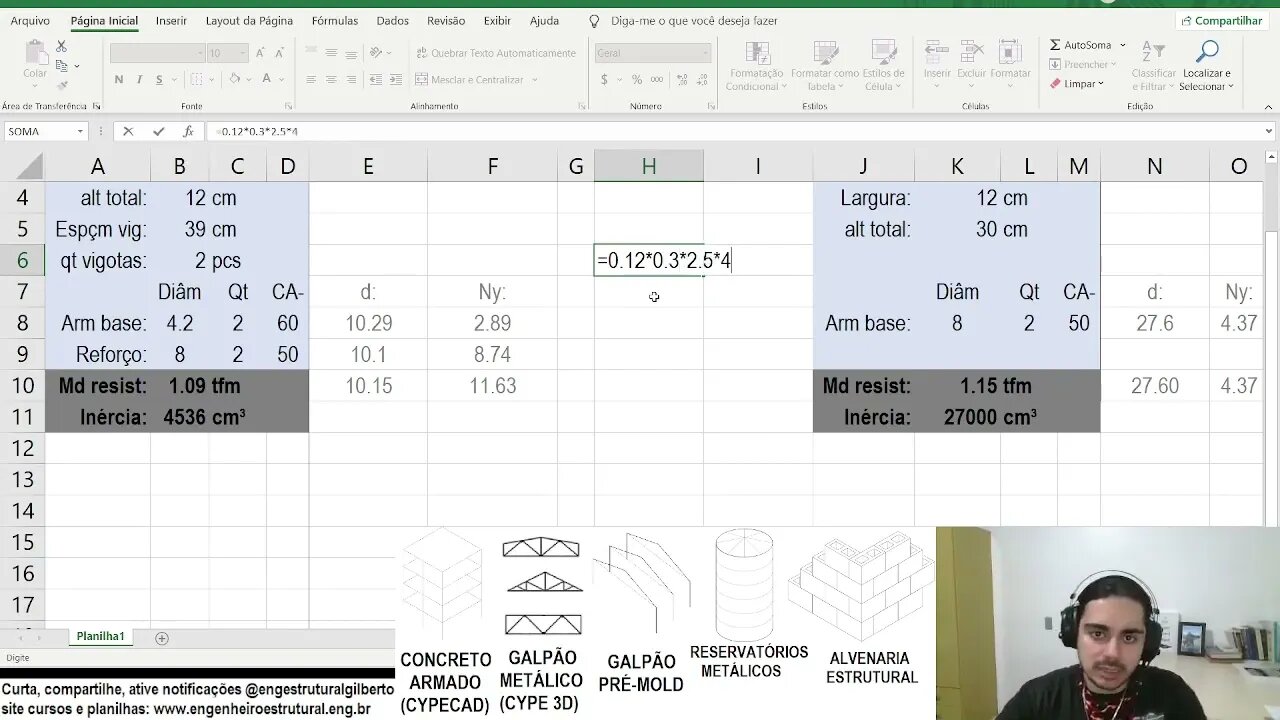Toggle bold N formatting
Screen dimensions: 1280x720
tap(119, 80)
